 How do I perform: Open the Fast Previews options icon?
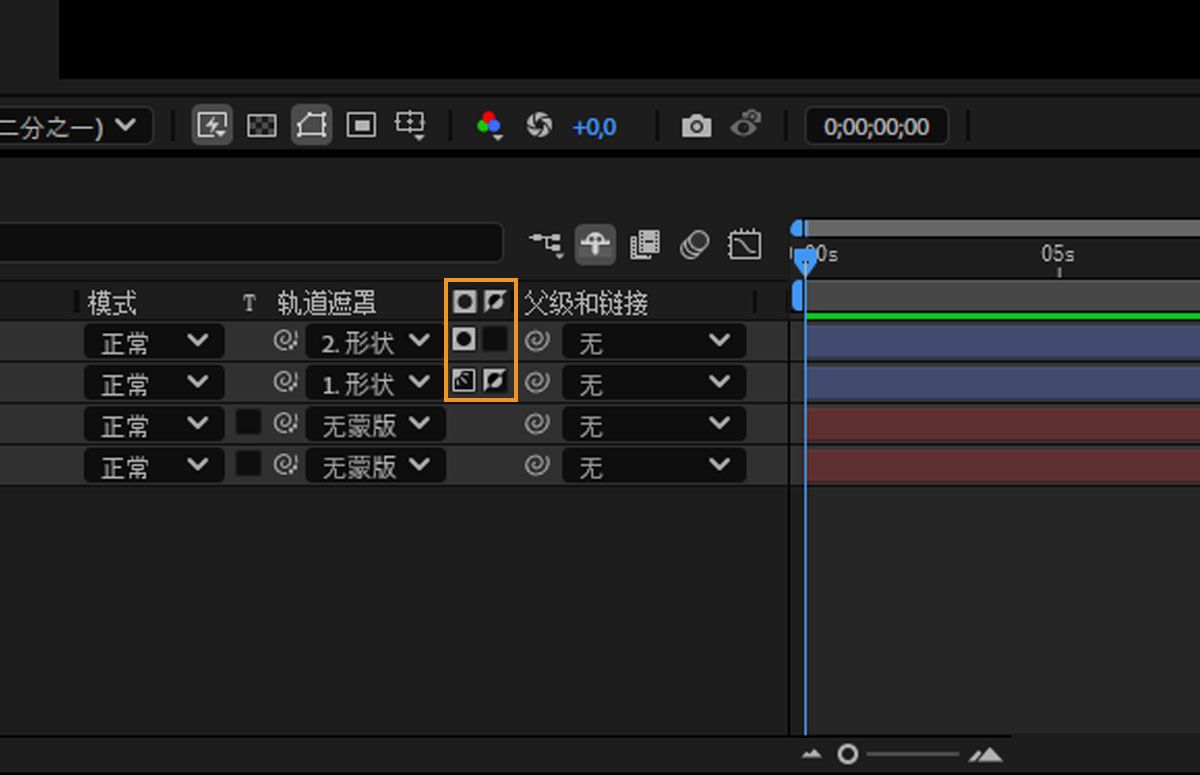[212, 126]
